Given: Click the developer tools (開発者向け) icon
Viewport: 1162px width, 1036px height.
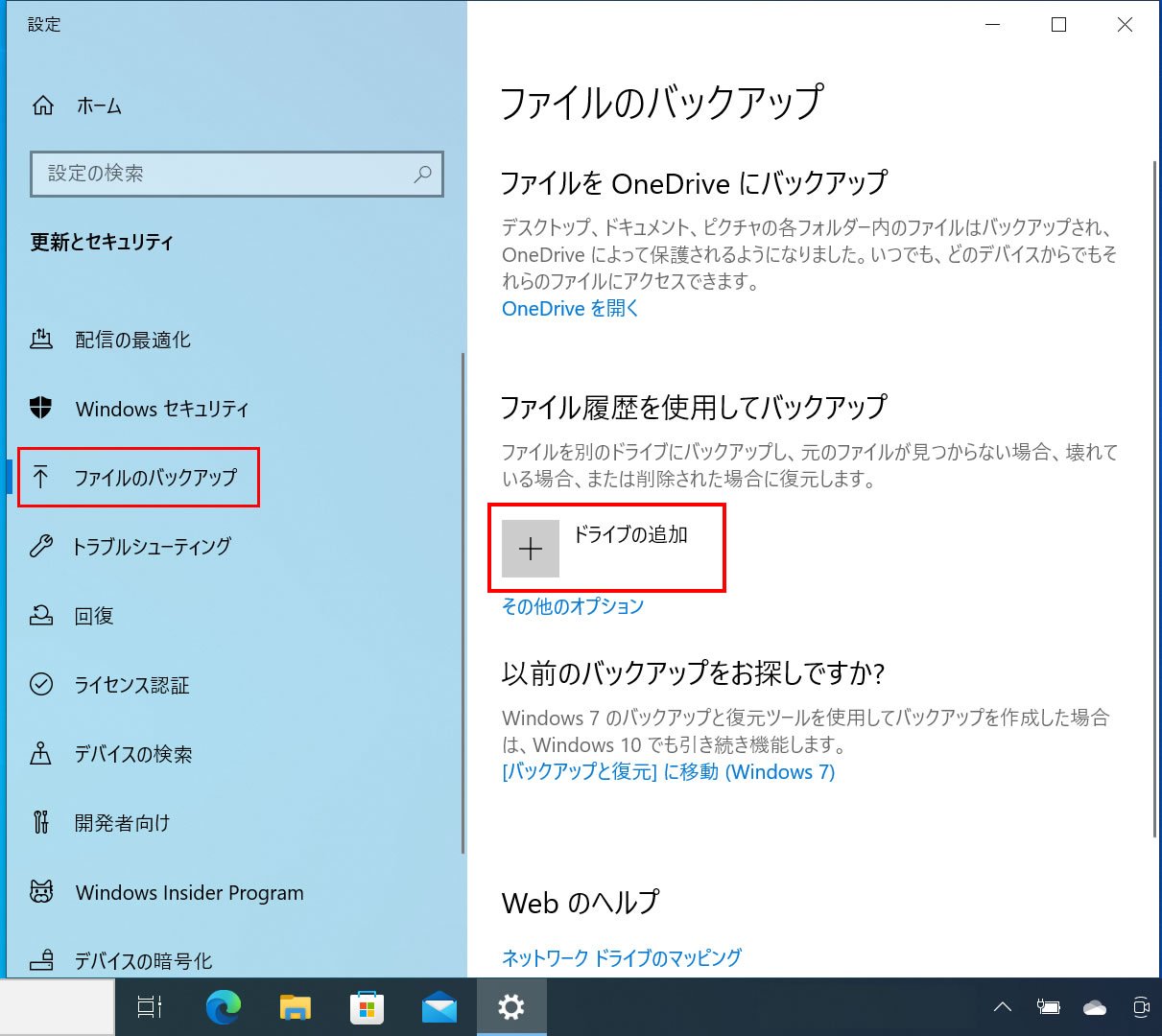Looking at the screenshot, I should (x=41, y=822).
